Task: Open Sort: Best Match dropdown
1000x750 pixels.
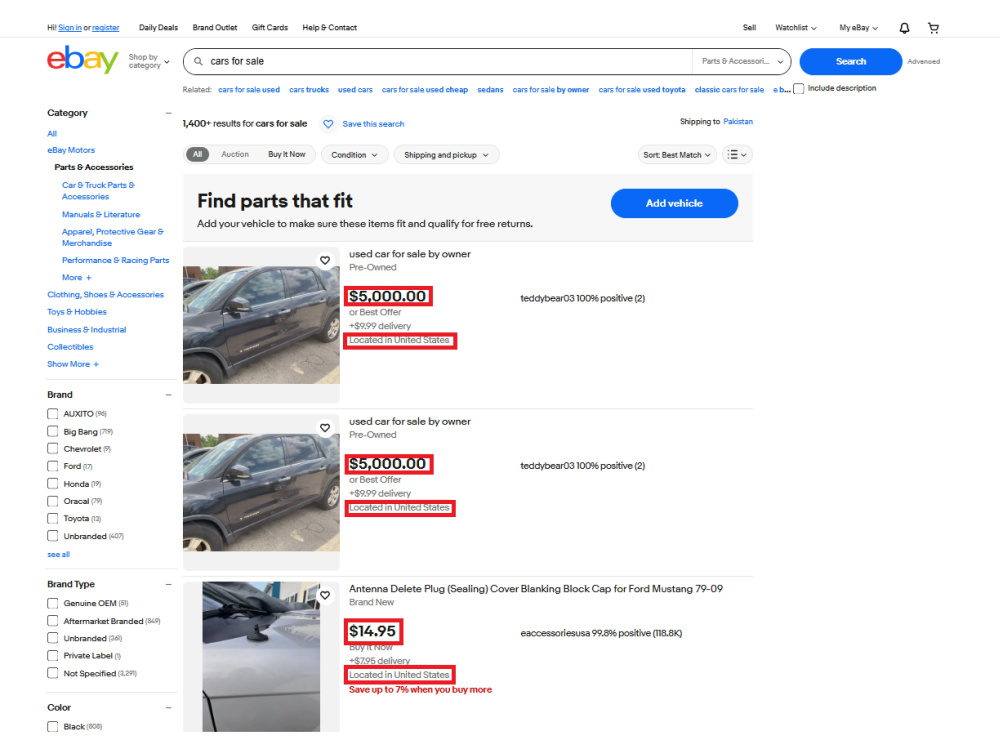Action: 677,155
